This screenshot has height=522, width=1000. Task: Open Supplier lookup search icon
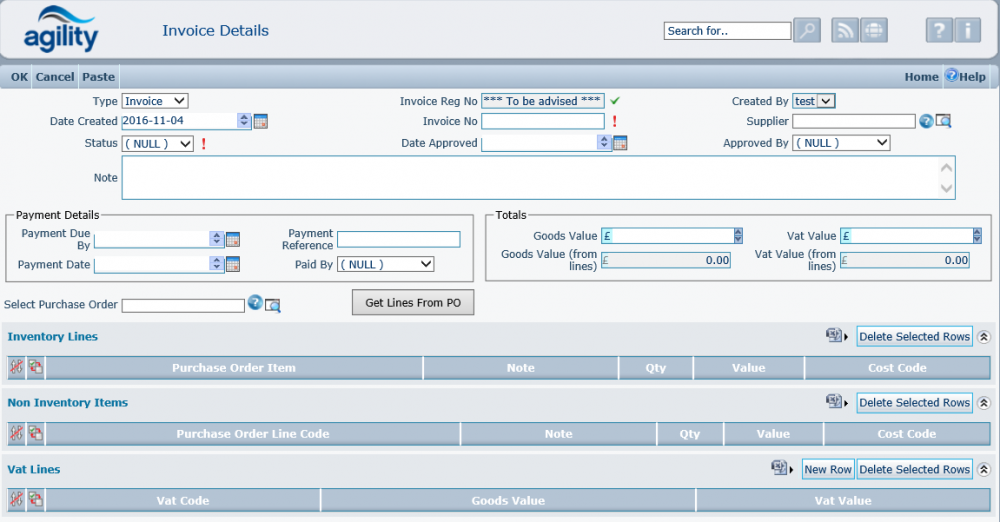(x=942, y=122)
